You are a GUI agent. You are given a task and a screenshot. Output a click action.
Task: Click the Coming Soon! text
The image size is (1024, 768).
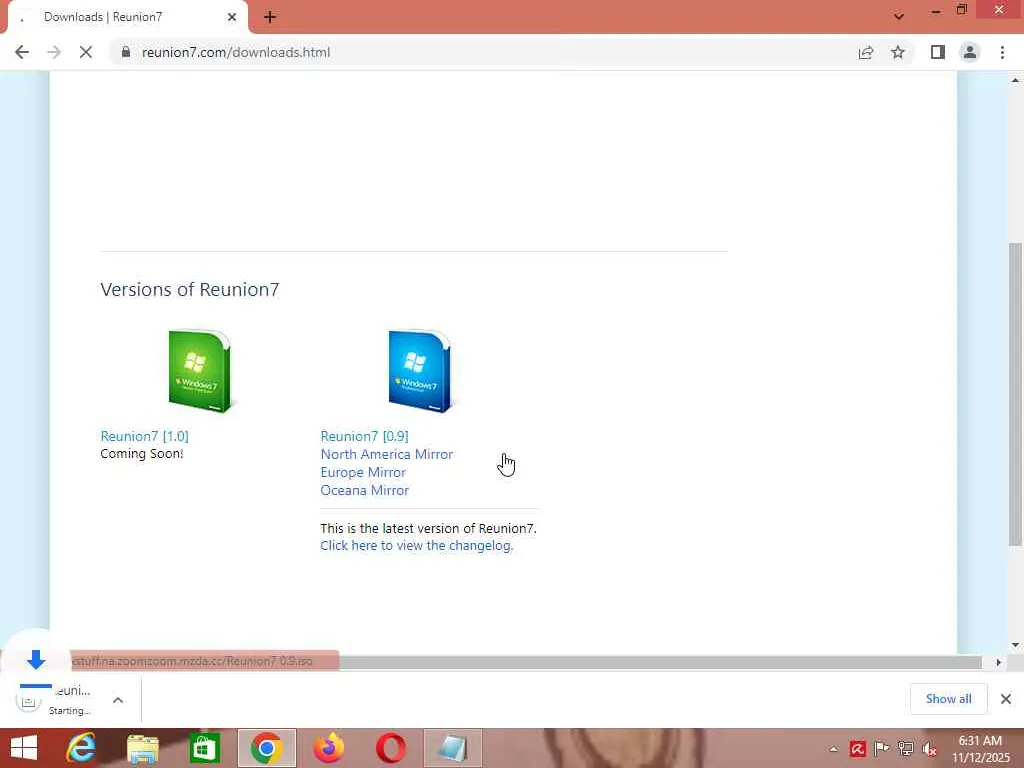(142, 454)
